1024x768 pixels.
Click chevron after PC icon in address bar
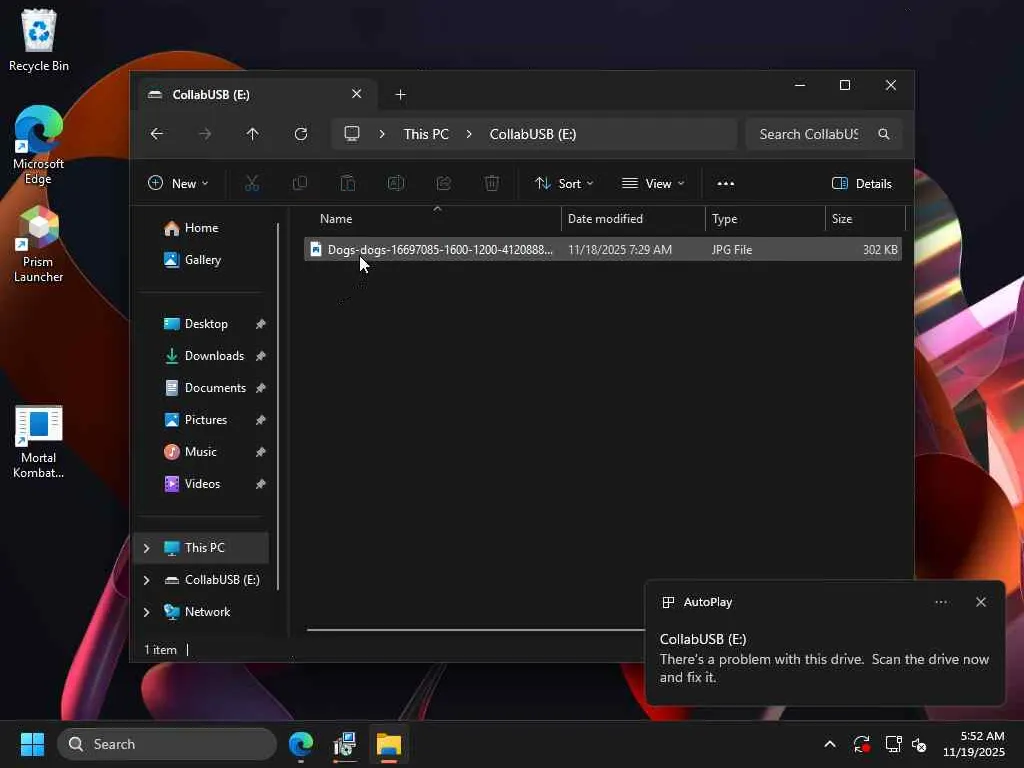(382, 134)
